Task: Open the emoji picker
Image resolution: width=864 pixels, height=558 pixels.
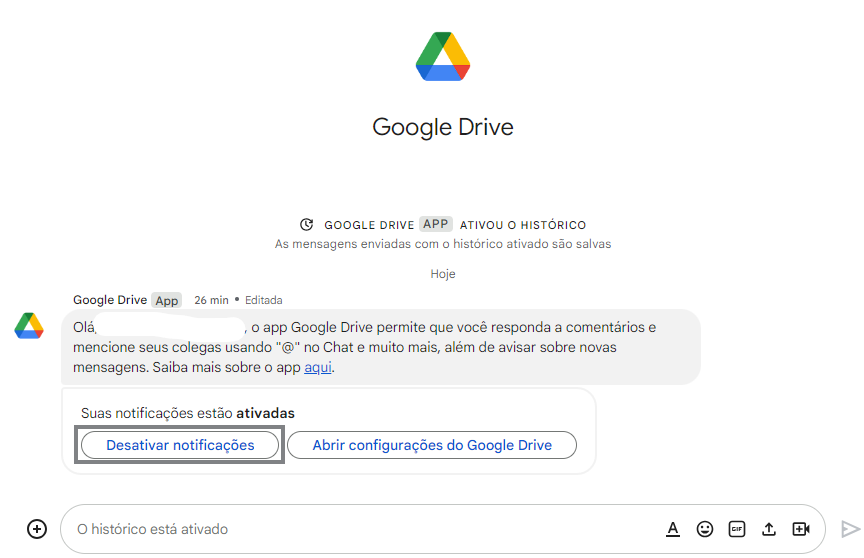Action: point(705,529)
